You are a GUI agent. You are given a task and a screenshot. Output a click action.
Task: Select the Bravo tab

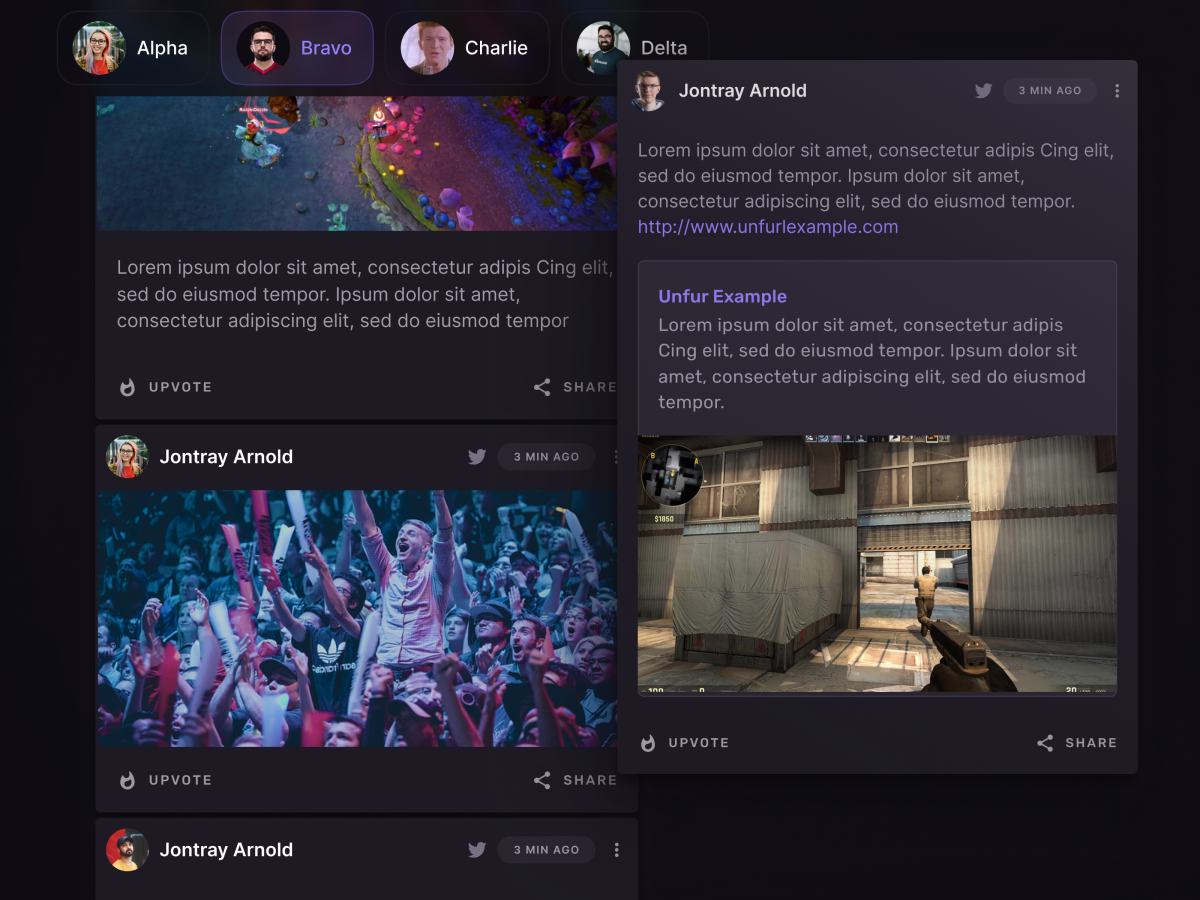tap(297, 48)
